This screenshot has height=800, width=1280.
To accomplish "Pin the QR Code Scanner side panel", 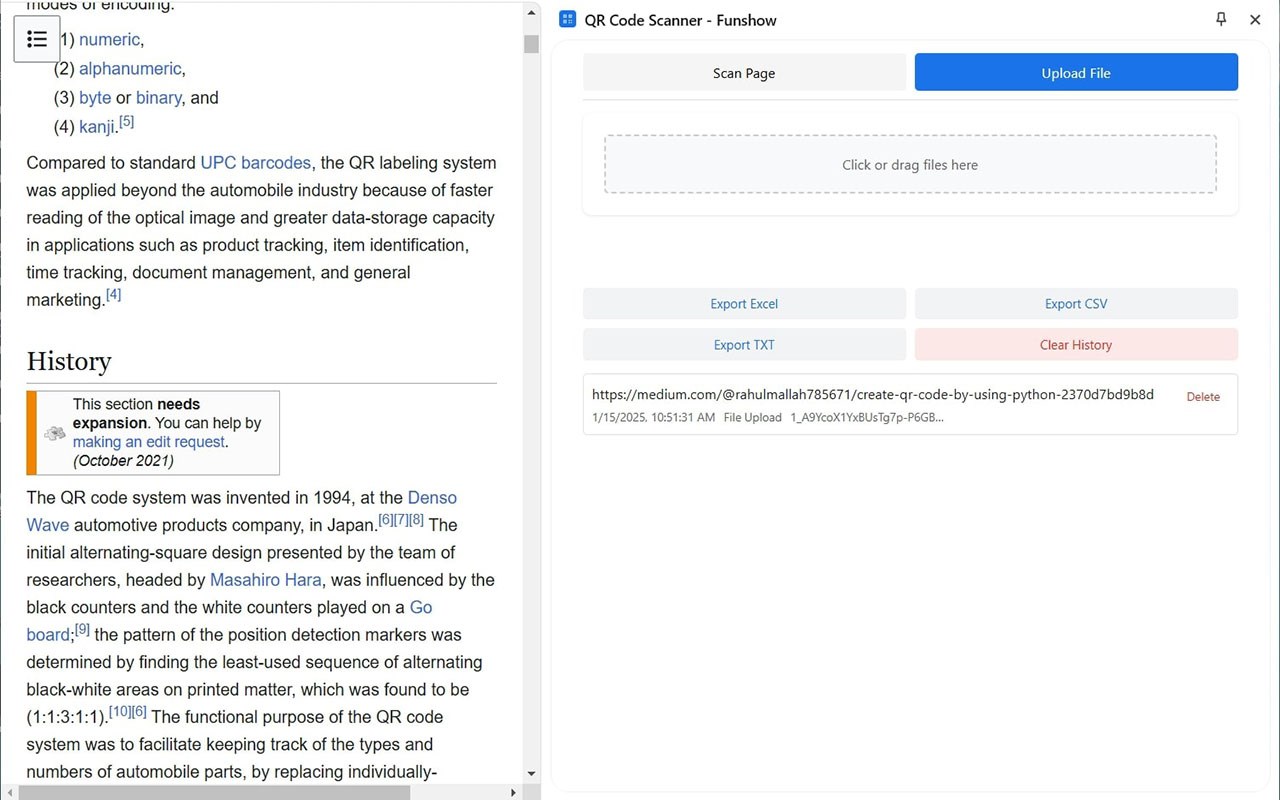I will click(x=1221, y=19).
